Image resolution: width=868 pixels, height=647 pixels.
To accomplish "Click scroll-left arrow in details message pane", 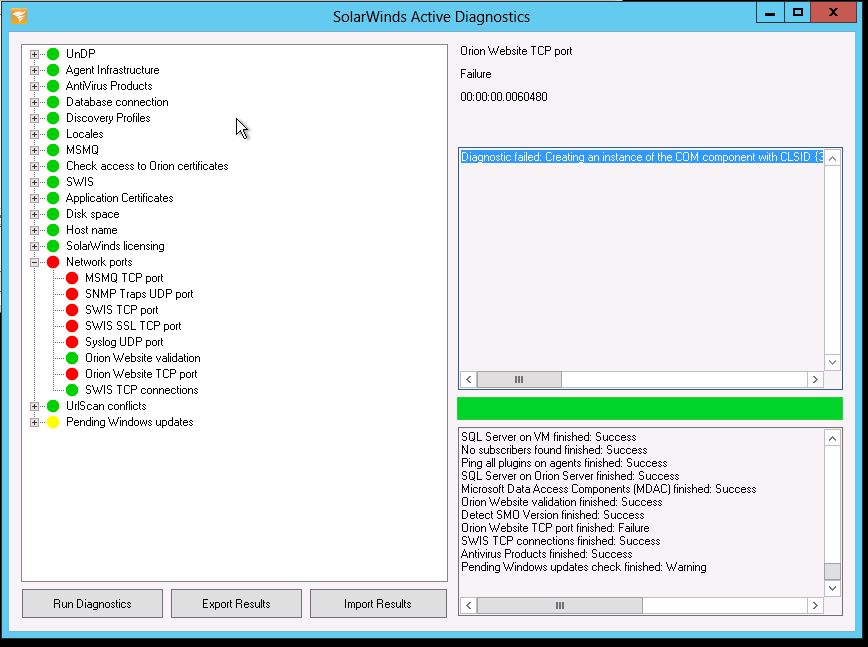I will click(x=469, y=380).
